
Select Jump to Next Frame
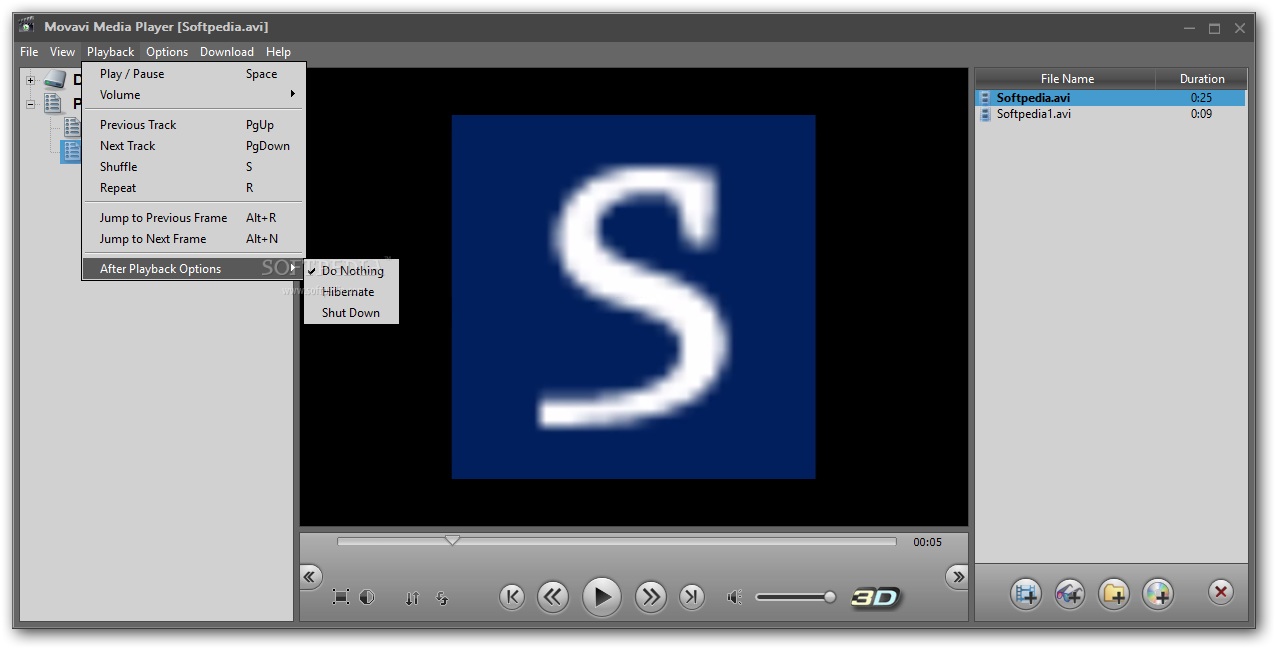(194, 239)
